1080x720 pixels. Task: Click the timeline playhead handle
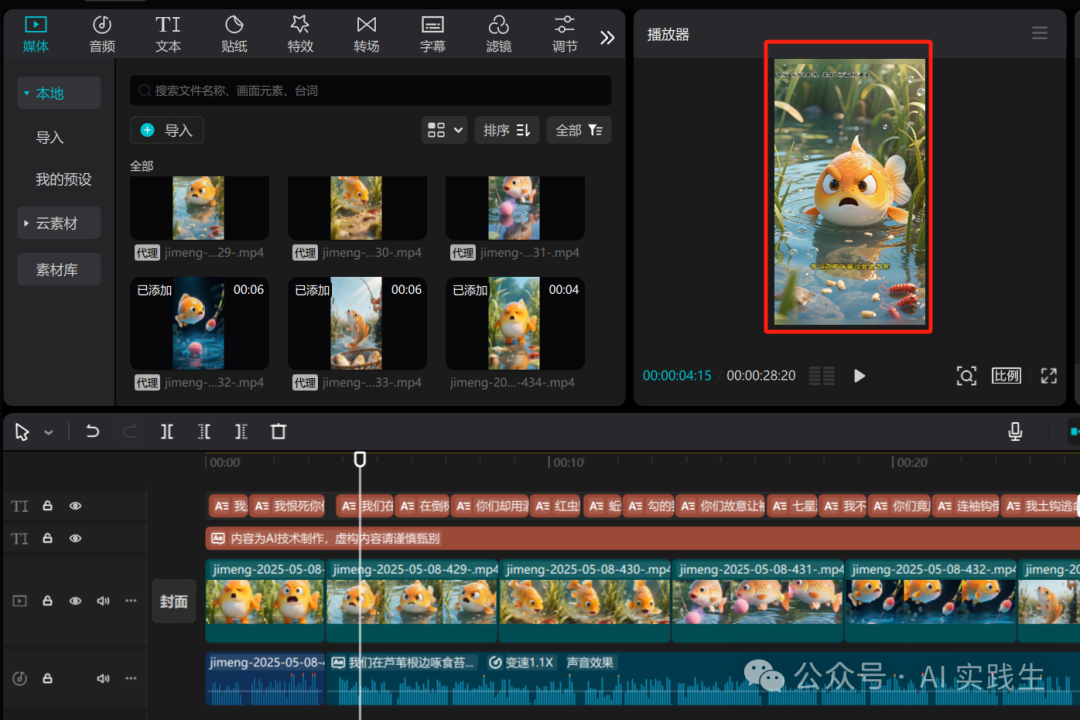tap(360, 459)
